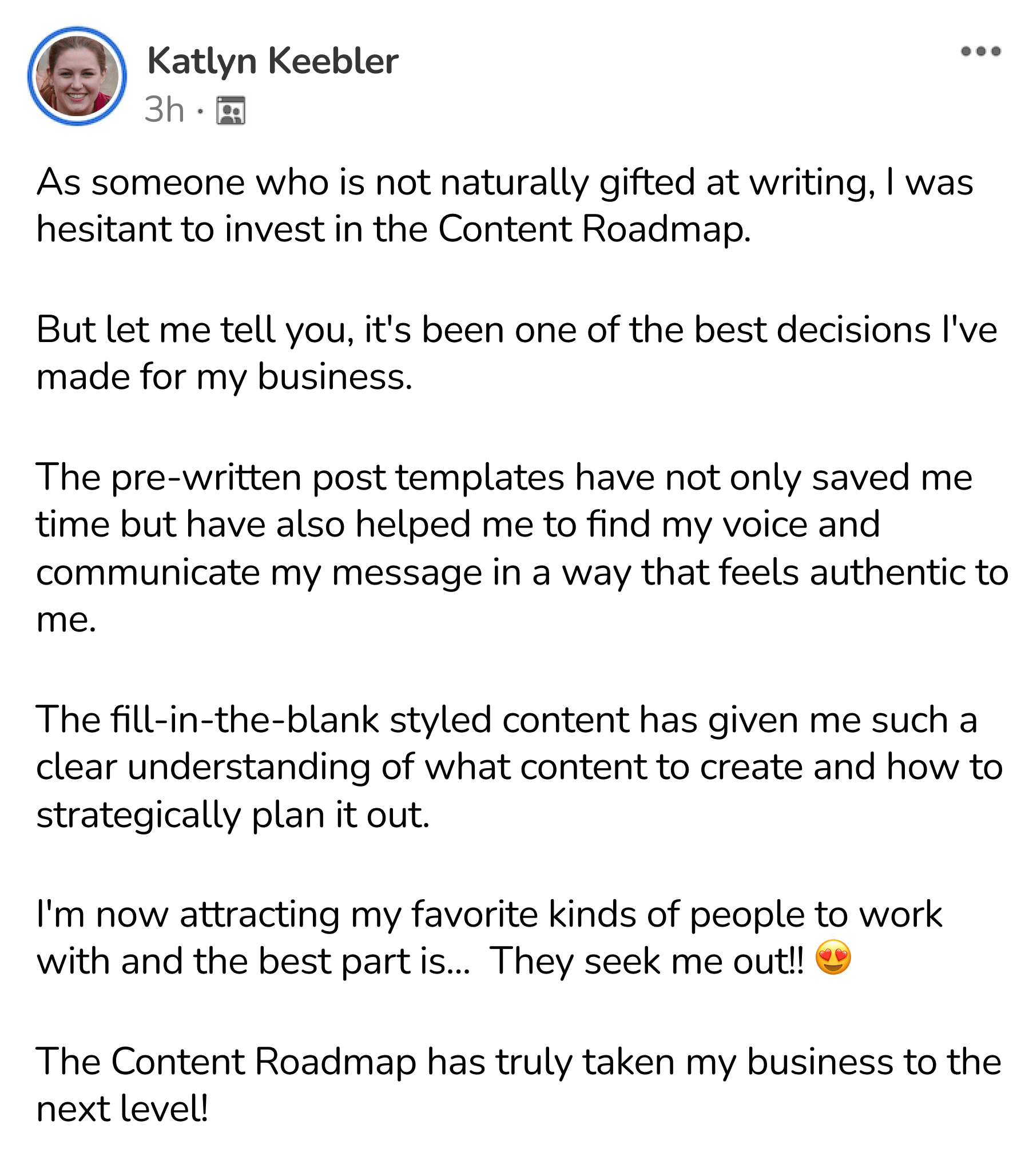
Task: Click the word "pre-written" in the post
Action: (x=206, y=477)
